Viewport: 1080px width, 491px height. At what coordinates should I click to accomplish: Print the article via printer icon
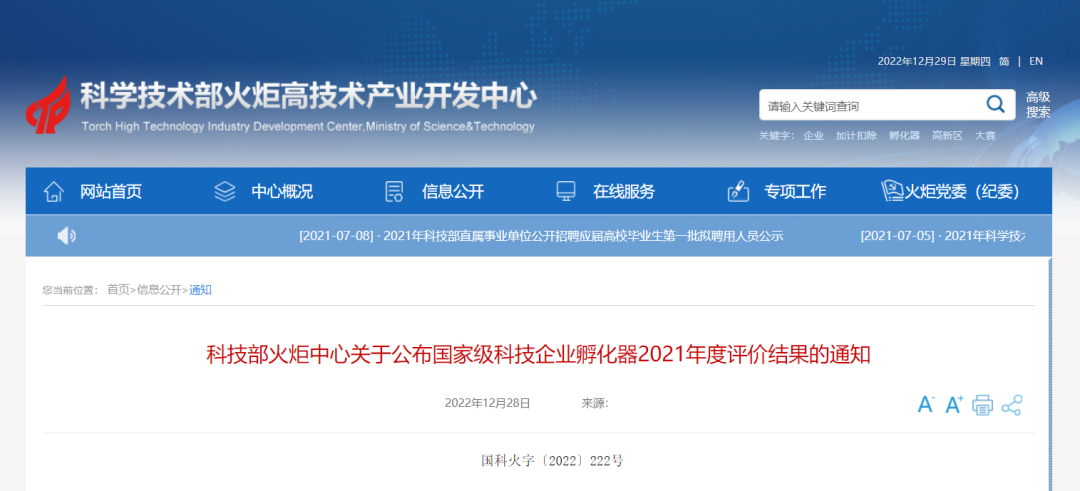[x=983, y=406]
